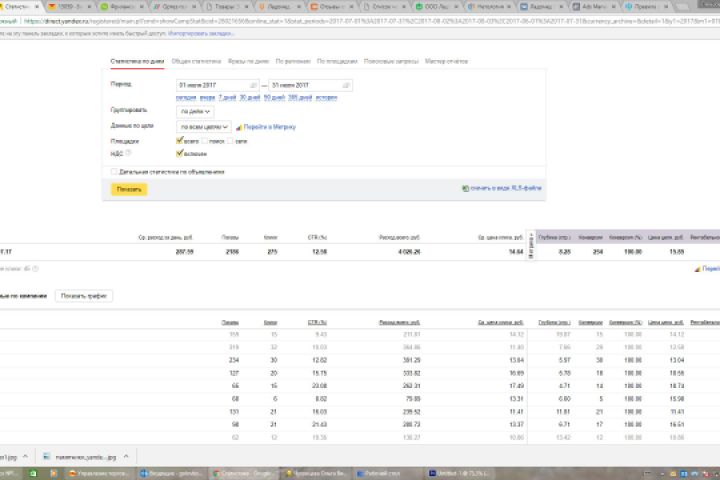Click the total spend value '4 026.26'

409,252
